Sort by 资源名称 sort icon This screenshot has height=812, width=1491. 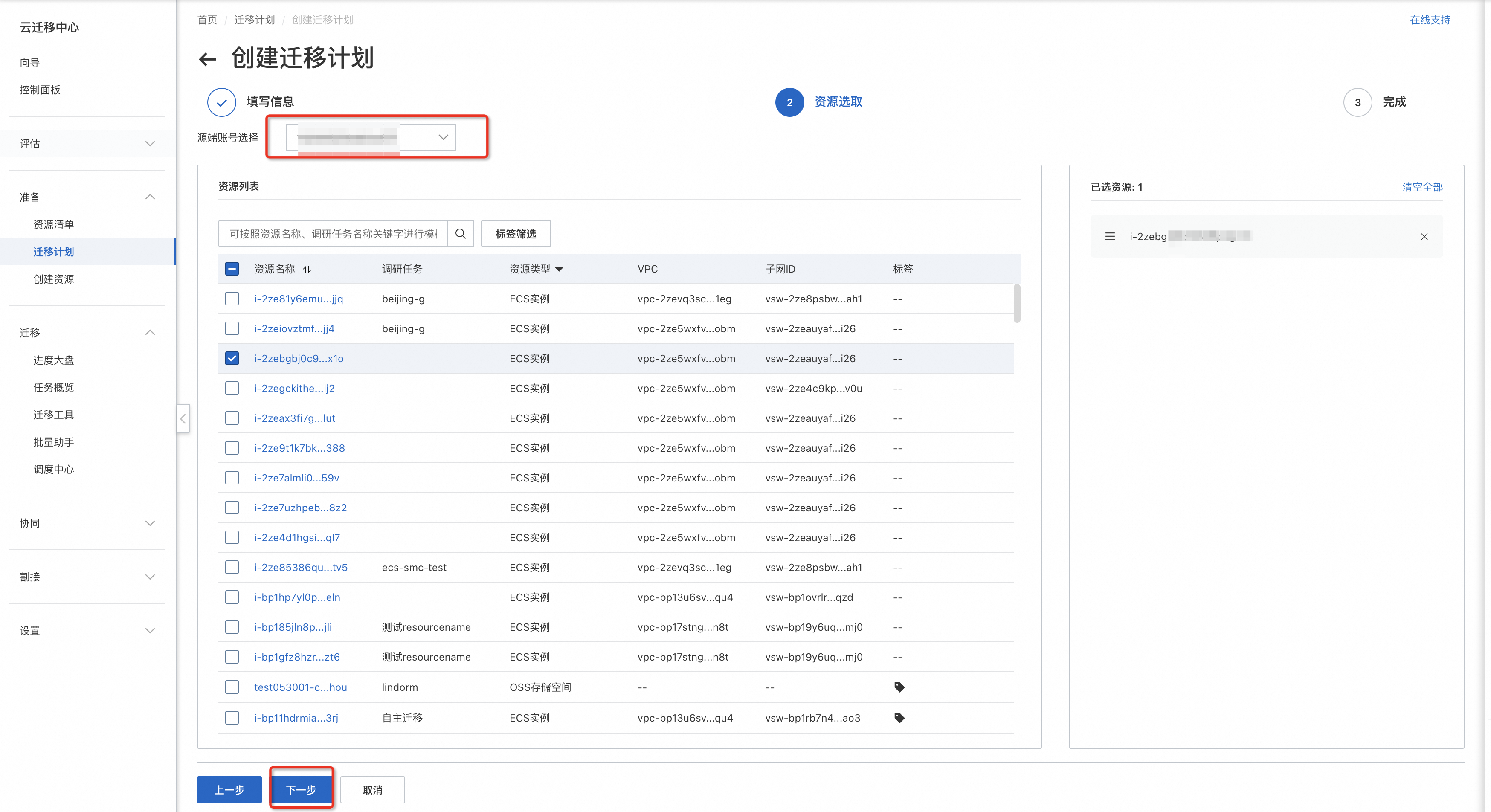[x=307, y=269]
